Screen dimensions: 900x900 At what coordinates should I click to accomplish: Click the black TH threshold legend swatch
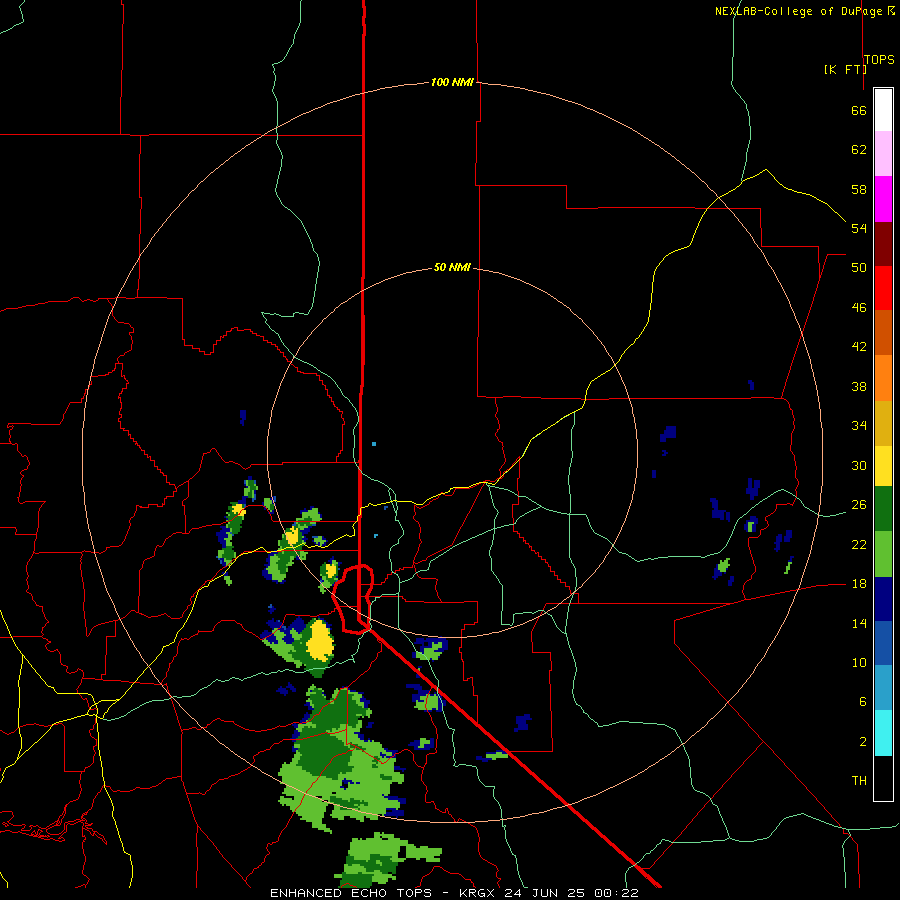883,778
